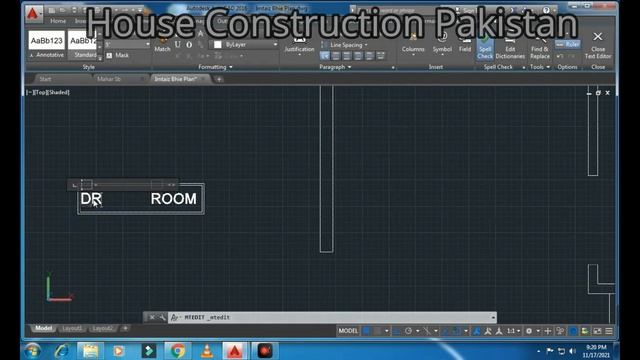Insert a Field
This screenshot has height=360, width=640.
(465, 44)
